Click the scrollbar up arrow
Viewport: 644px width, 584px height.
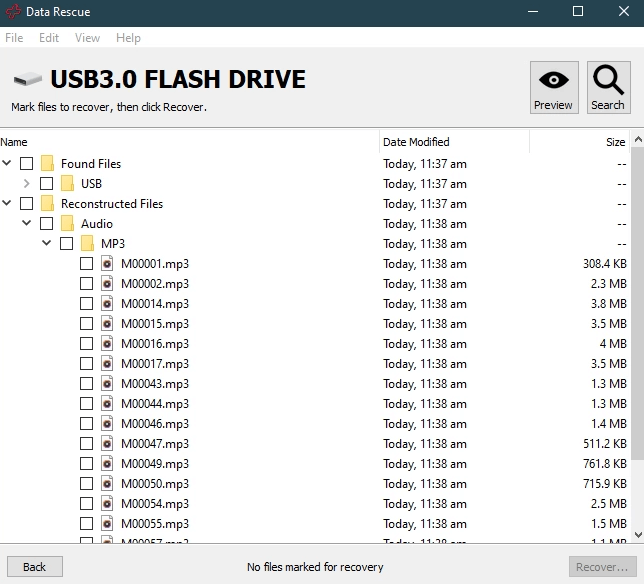(638, 140)
